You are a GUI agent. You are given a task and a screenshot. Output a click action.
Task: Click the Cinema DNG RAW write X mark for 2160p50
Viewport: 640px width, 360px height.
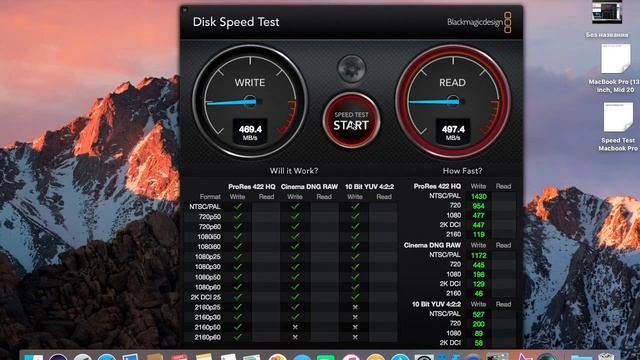point(295,327)
